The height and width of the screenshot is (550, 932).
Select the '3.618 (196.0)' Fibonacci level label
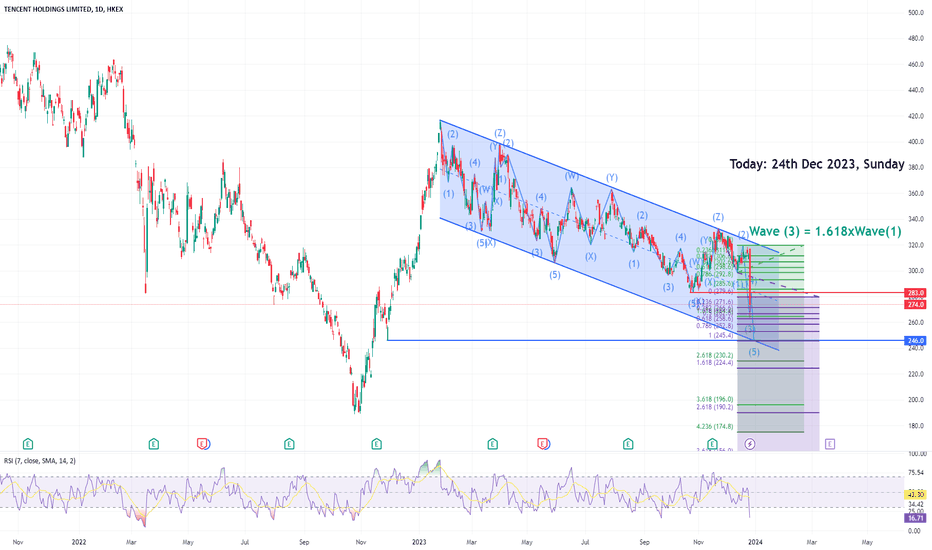714,400
